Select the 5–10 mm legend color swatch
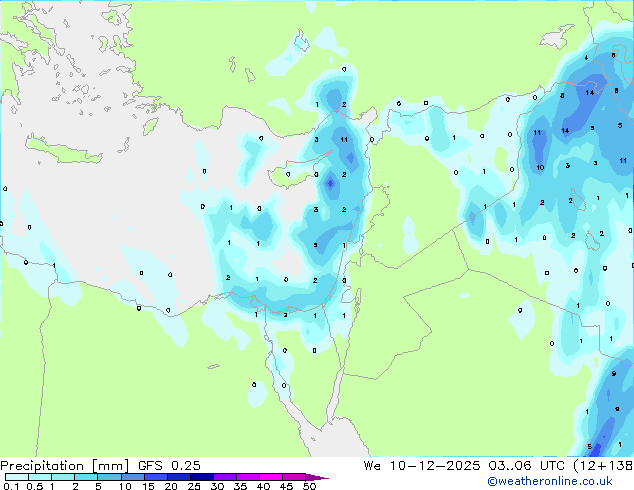634x490 pixels. [x=109, y=477]
